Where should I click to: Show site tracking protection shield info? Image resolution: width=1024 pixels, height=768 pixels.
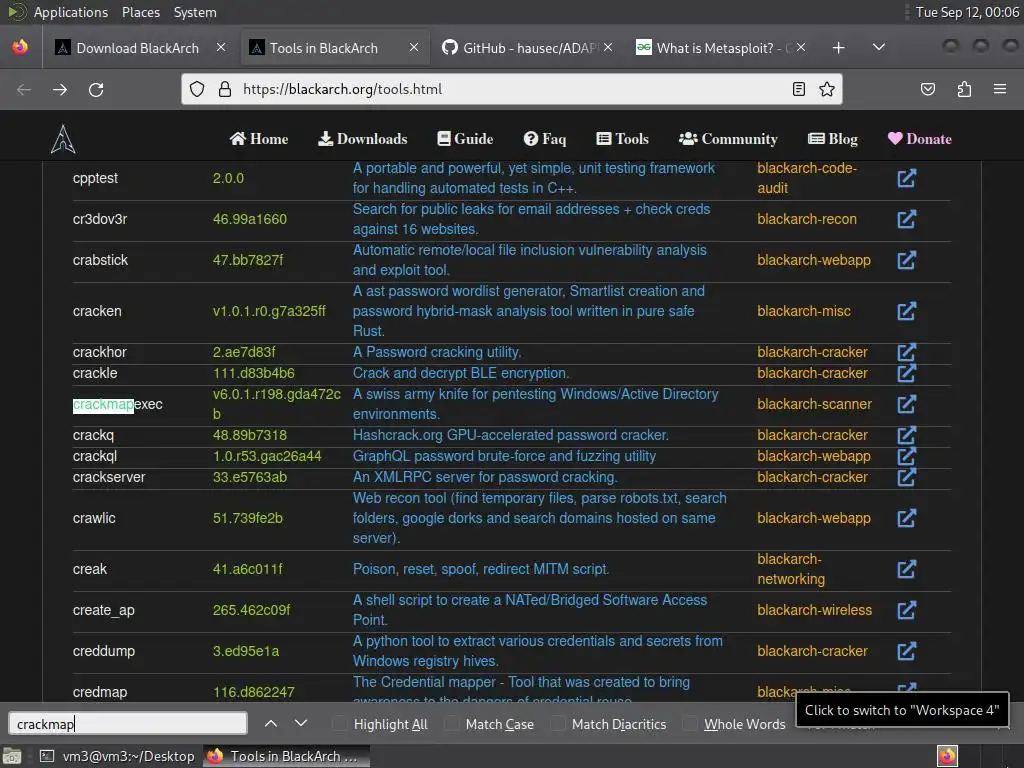coord(197,89)
